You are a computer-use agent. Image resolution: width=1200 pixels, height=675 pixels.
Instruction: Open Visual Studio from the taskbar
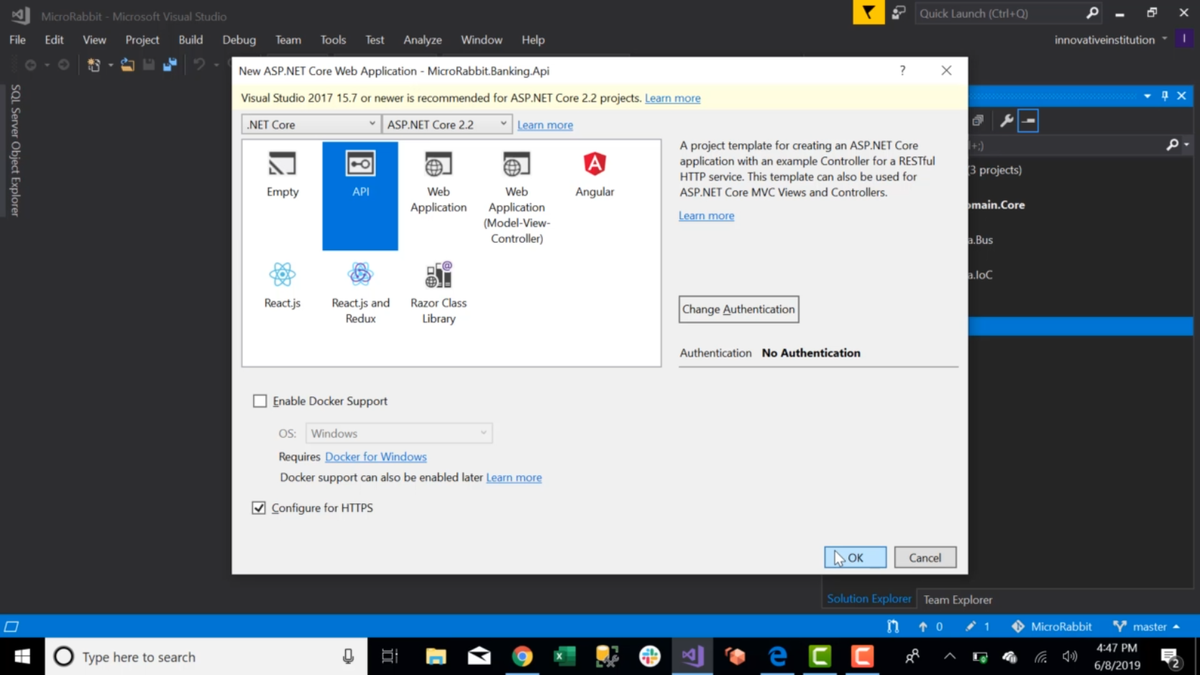692,656
